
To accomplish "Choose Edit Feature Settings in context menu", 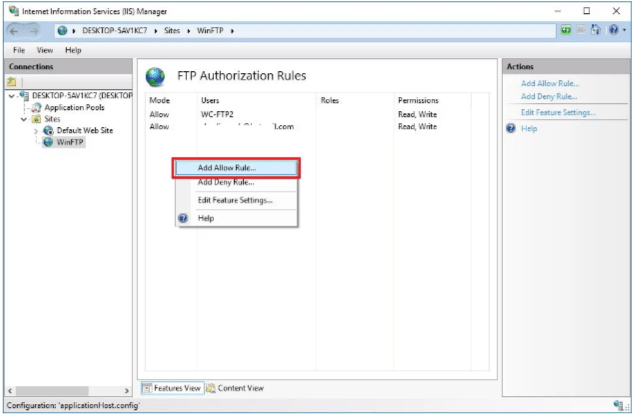I will (237, 200).
